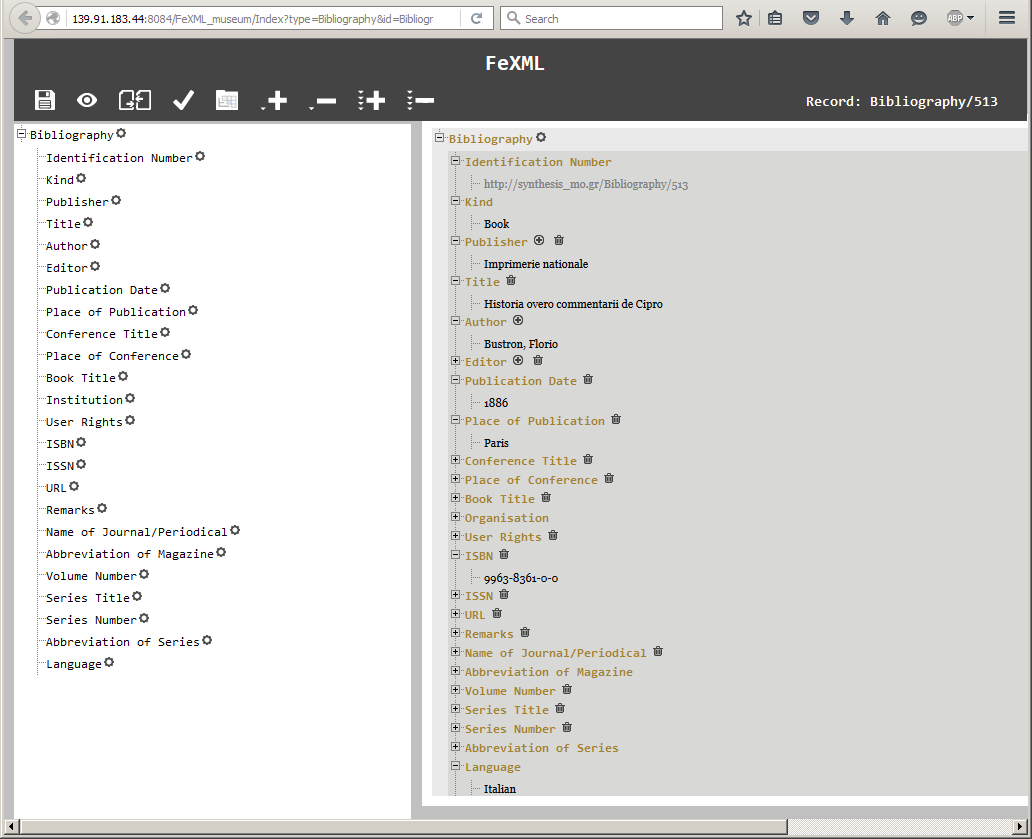Viewport: 1032px width, 839px height.
Task: Click the browser address bar
Action: point(251,18)
